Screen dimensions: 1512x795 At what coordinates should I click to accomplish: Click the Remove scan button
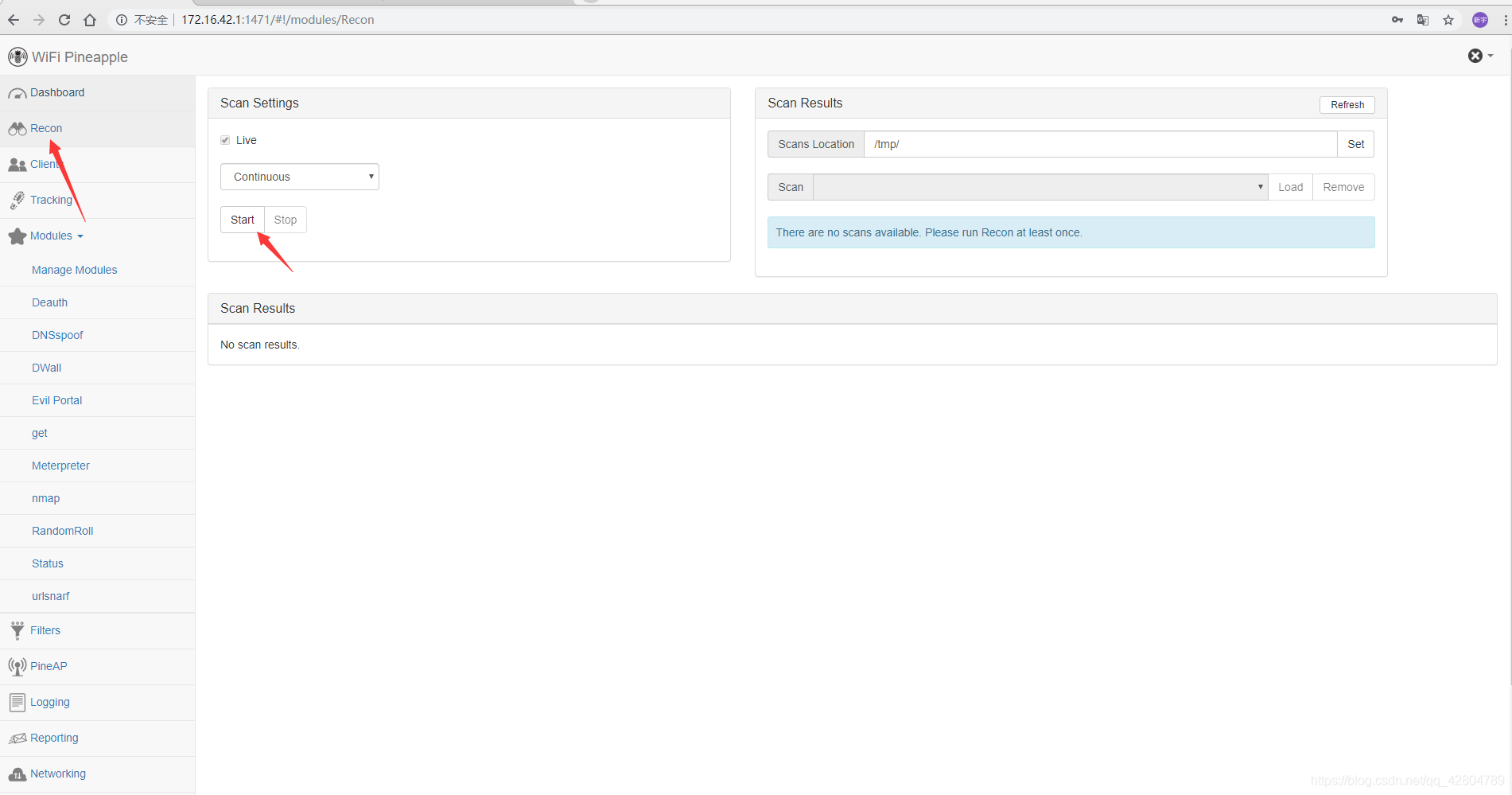(1343, 187)
